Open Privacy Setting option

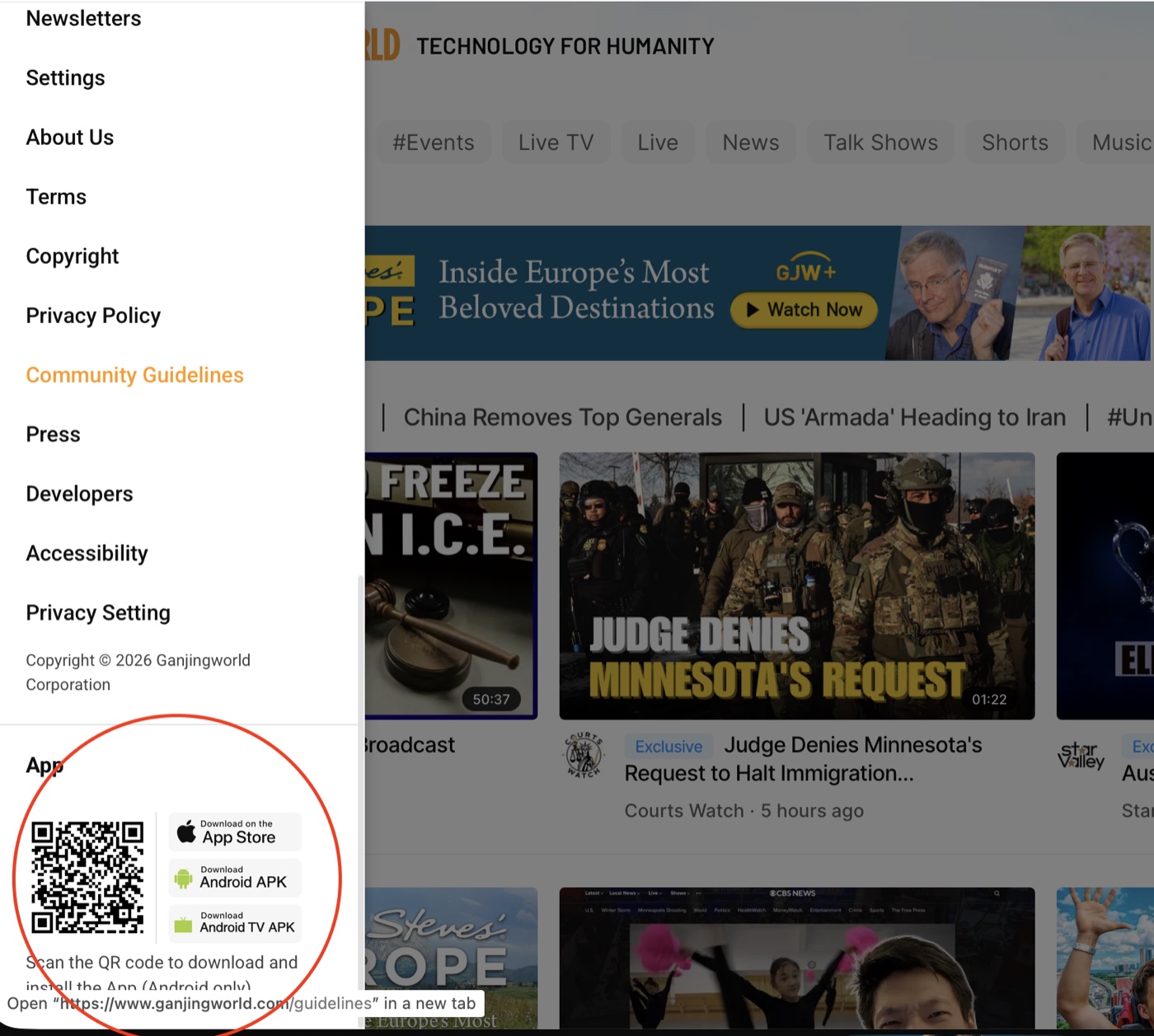point(98,612)
